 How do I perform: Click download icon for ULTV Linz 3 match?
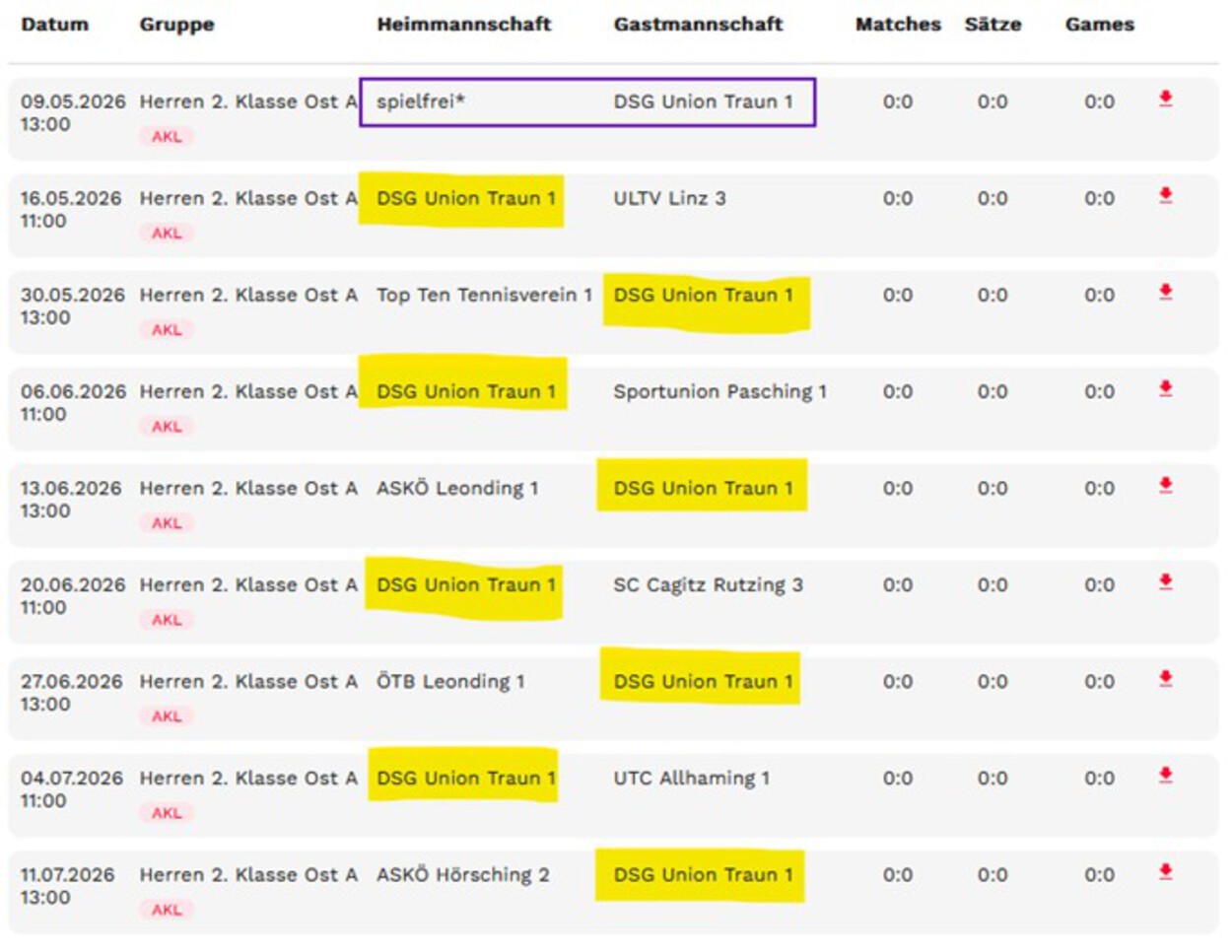tap(1165, 195)
